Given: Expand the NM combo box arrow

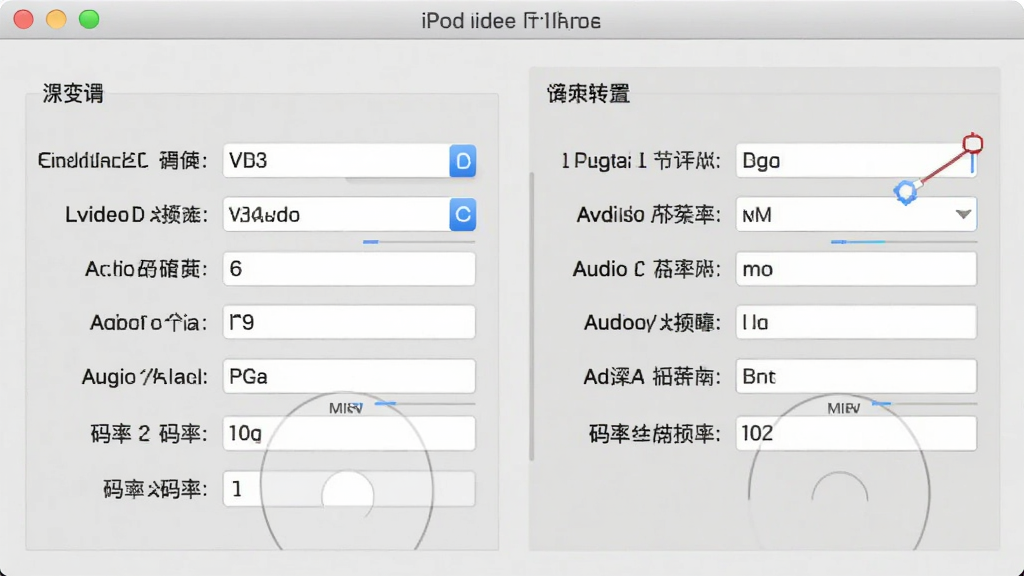Looking at the screenshot, I should pyautogui.click(x=963, y=214).
